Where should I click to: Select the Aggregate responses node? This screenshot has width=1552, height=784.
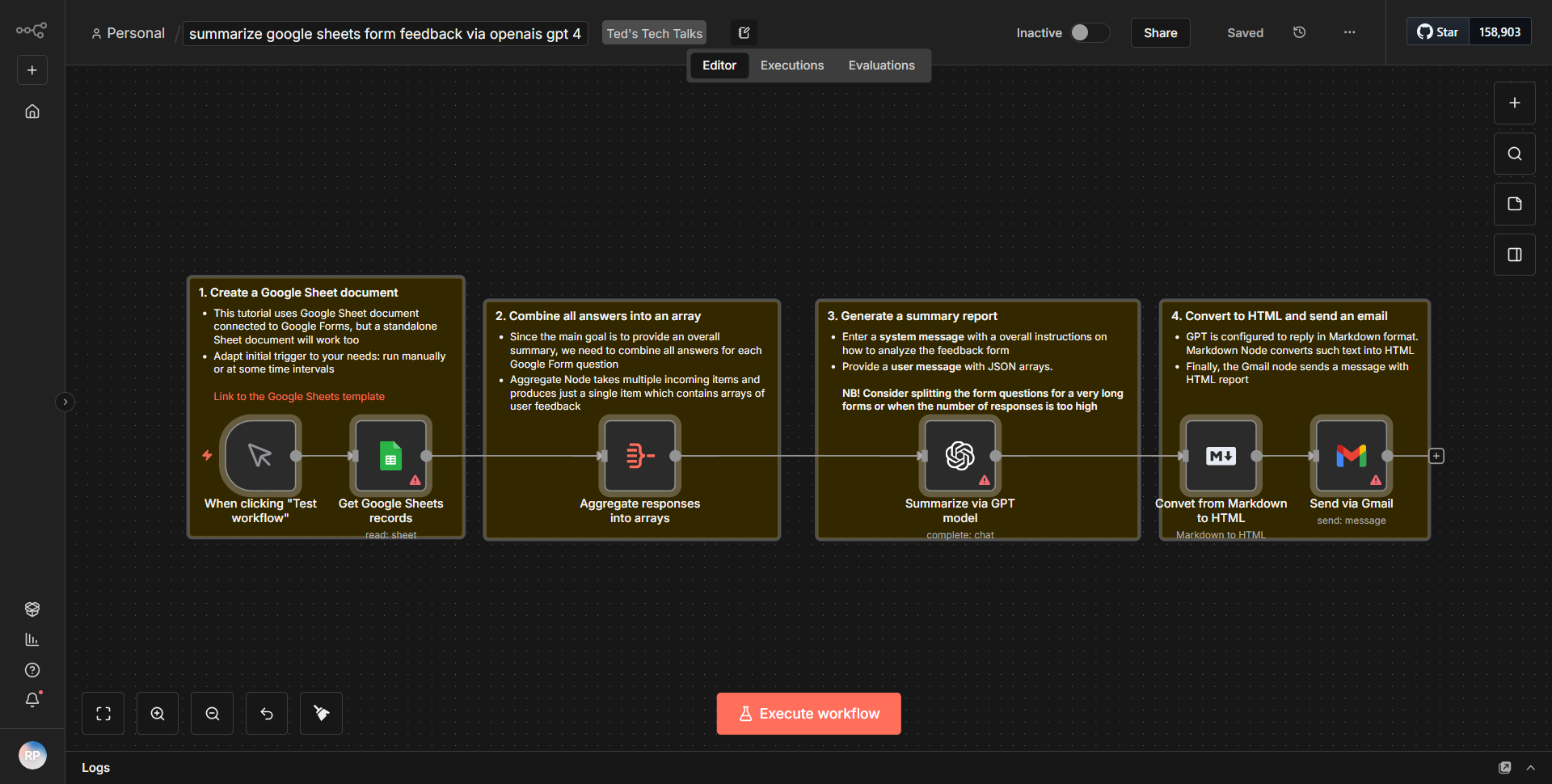tap(640, 456)
